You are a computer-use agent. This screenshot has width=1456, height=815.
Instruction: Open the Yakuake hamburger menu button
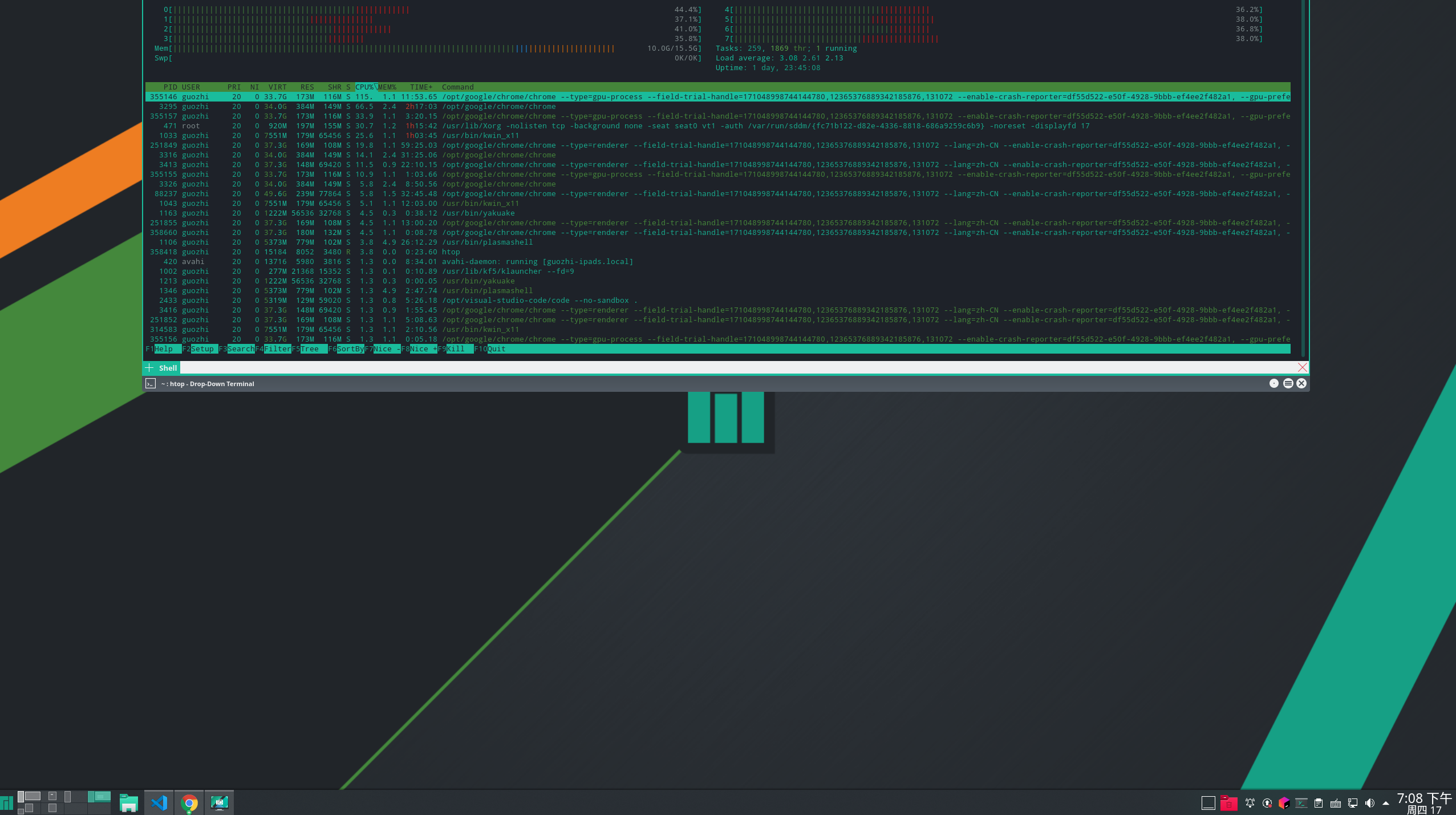pyautogui.click(x=1288, y=383)
